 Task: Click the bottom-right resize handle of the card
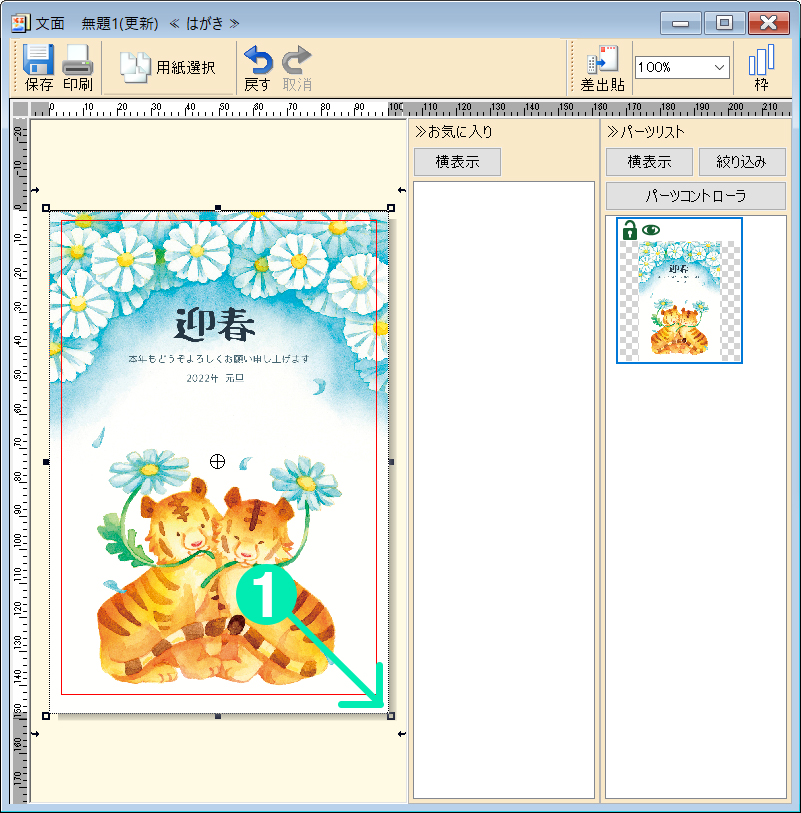390,716
